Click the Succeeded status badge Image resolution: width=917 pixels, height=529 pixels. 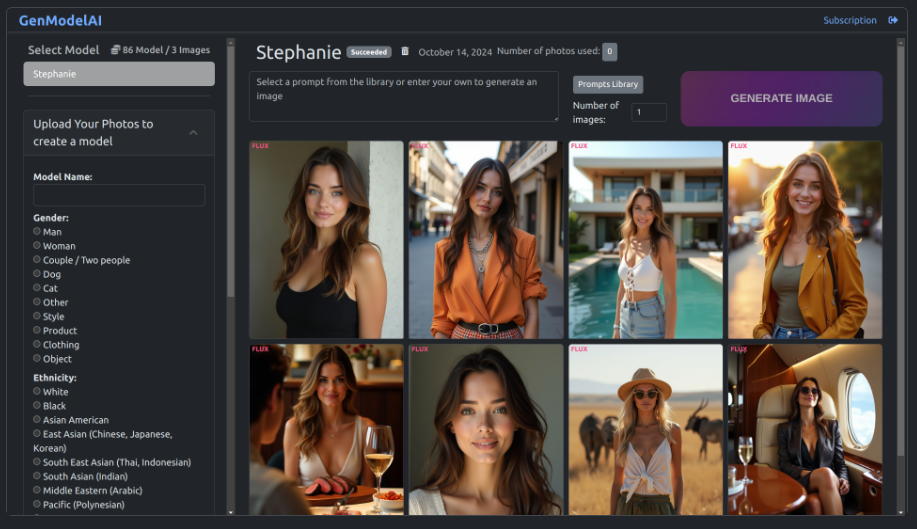point(369,52)
